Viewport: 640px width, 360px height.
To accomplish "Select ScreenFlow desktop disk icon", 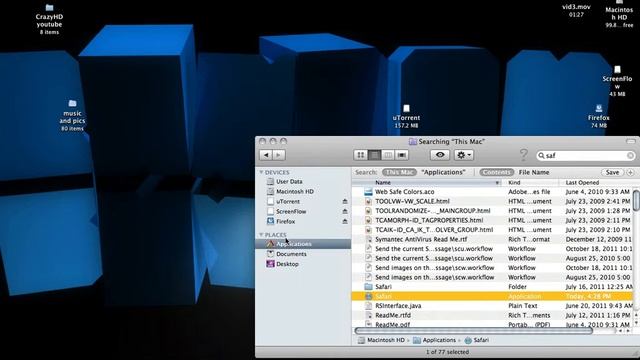I will pos(617,81).
